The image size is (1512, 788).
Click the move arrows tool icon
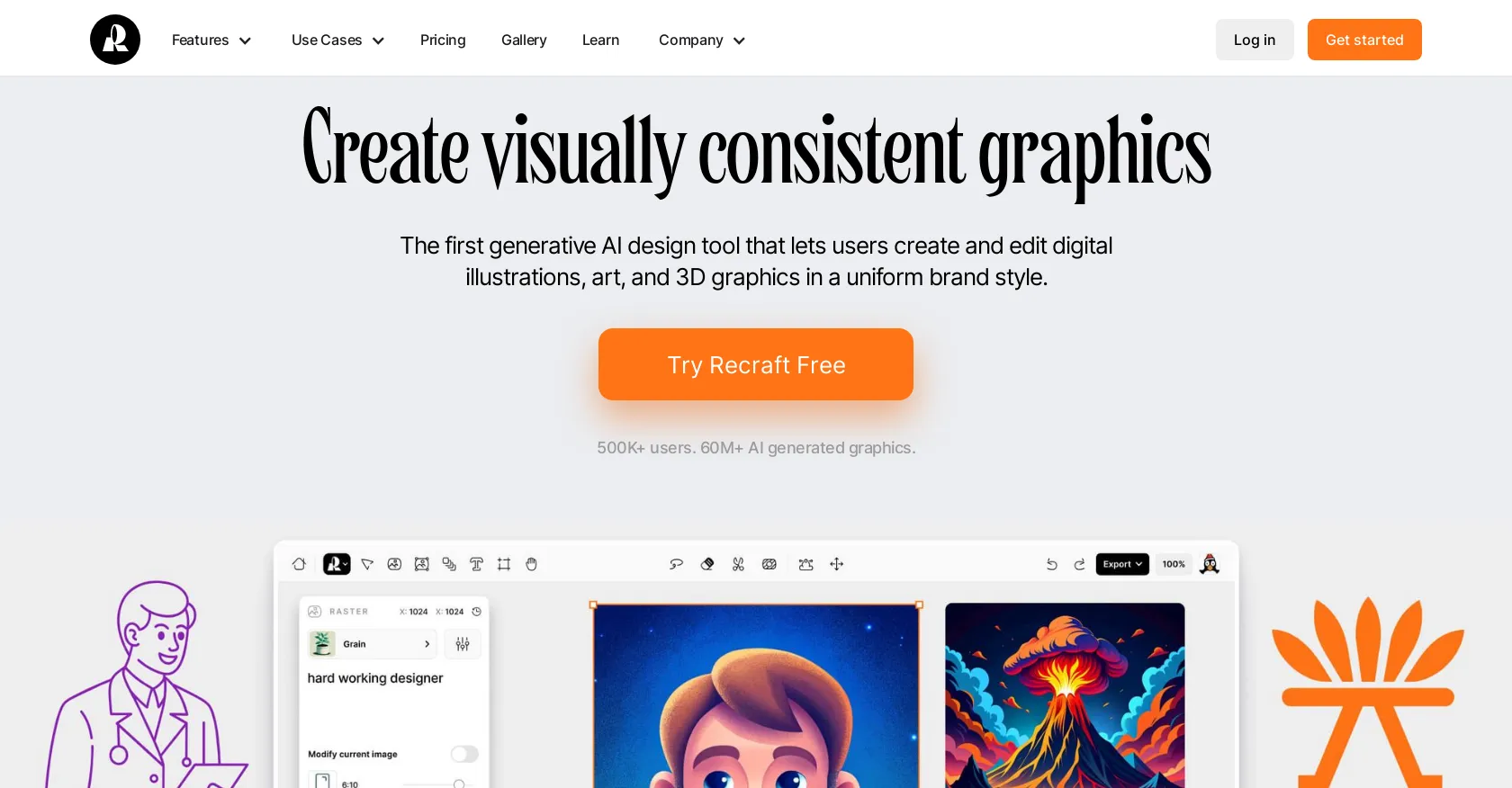click(836, 564)
